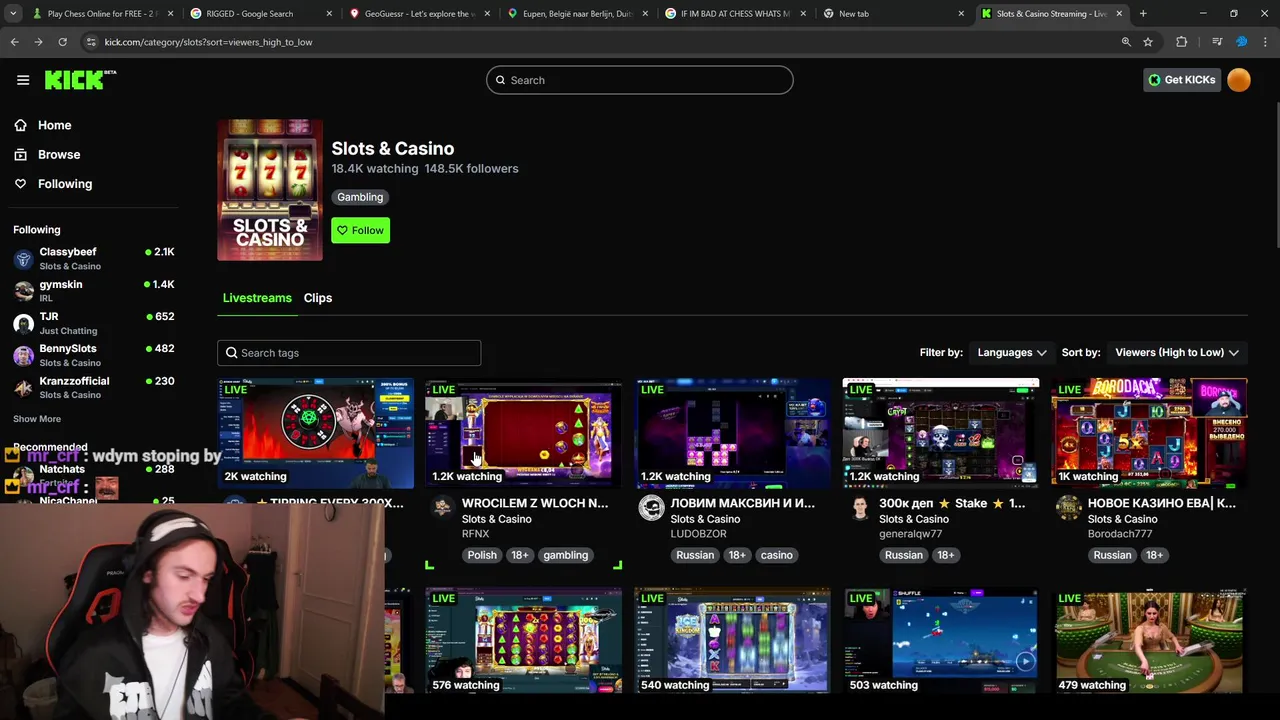The height and width of the screenshot is (720, 1280).
Task: Open gymskin channel in Following list
Action: click(x=94, y=290)
